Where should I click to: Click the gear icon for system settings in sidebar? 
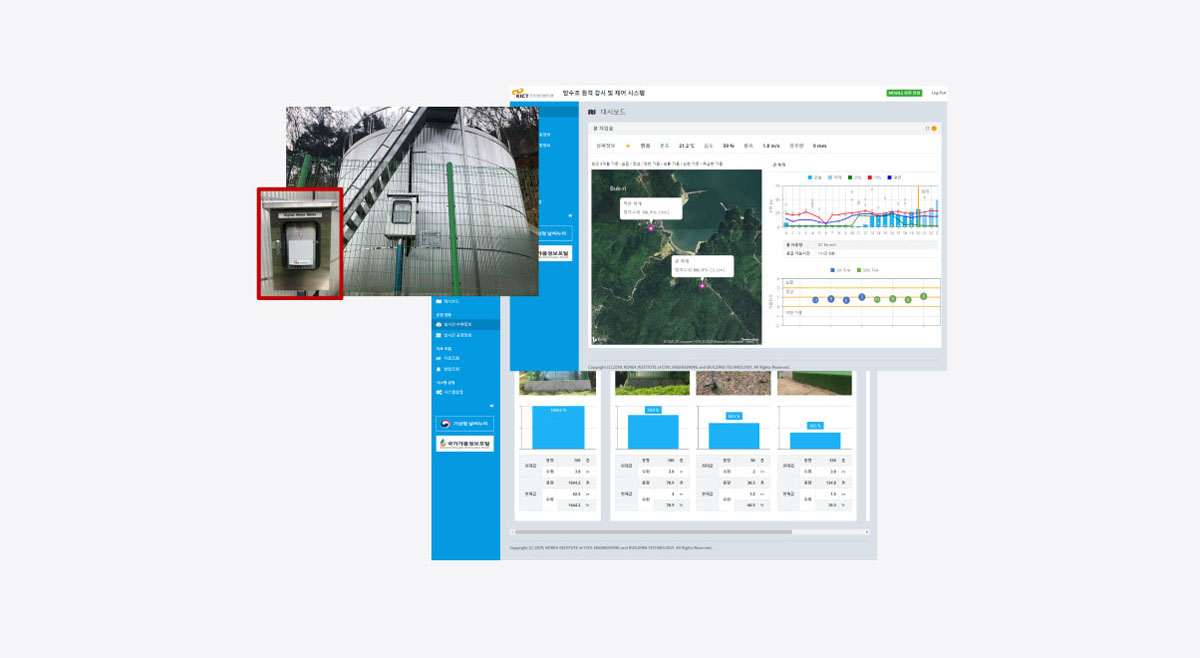[x=438, y=392]
